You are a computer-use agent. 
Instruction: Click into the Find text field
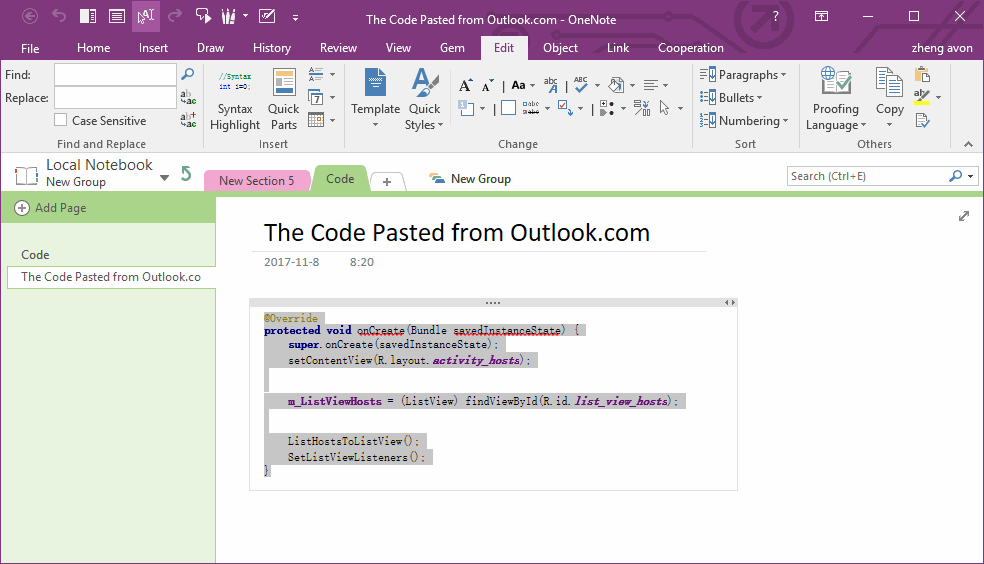click(115, 75)
